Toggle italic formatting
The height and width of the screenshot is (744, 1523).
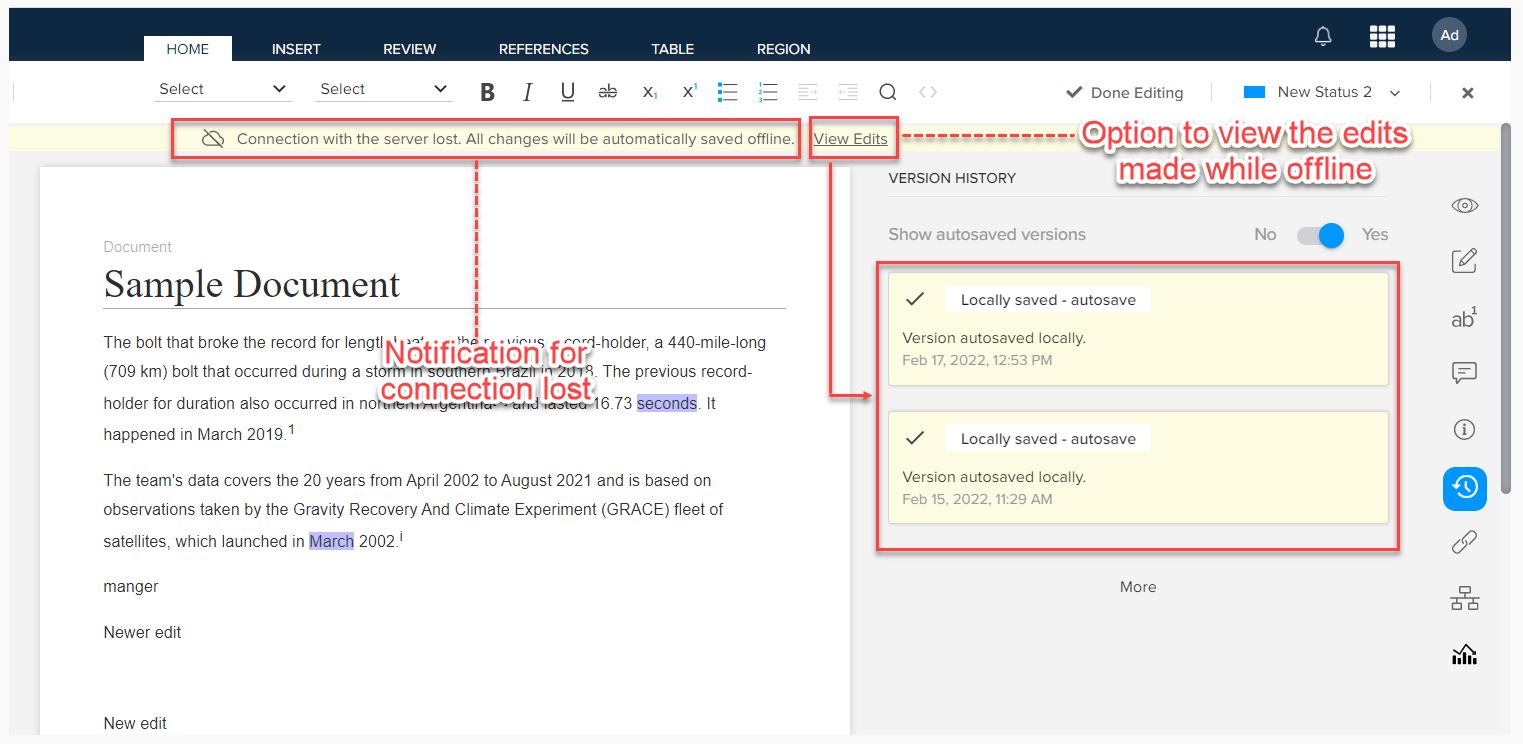pyautogui.click(x=527, y=92)
